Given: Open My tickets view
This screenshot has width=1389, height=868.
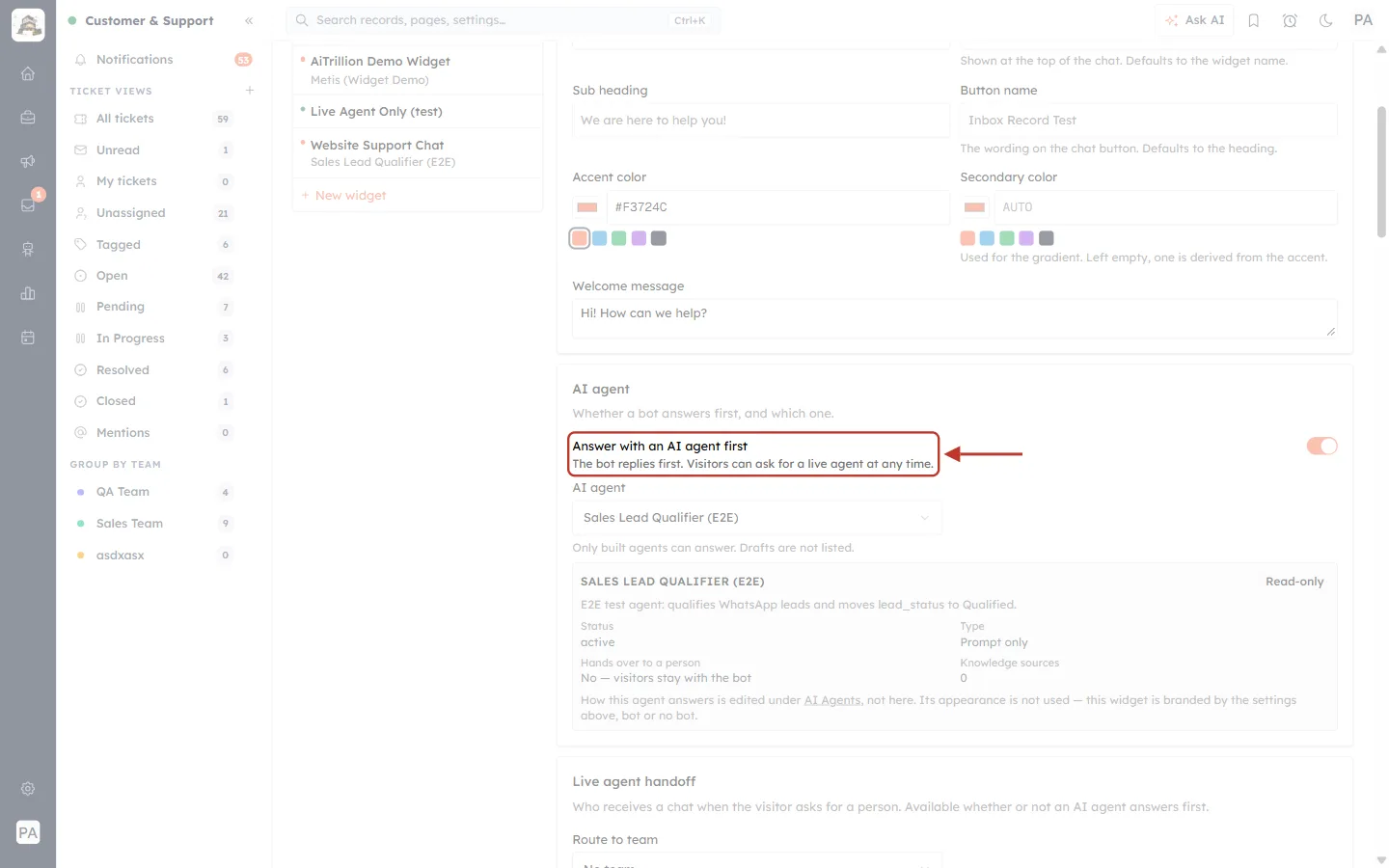Looking at the screenshot, I should 152,181.
